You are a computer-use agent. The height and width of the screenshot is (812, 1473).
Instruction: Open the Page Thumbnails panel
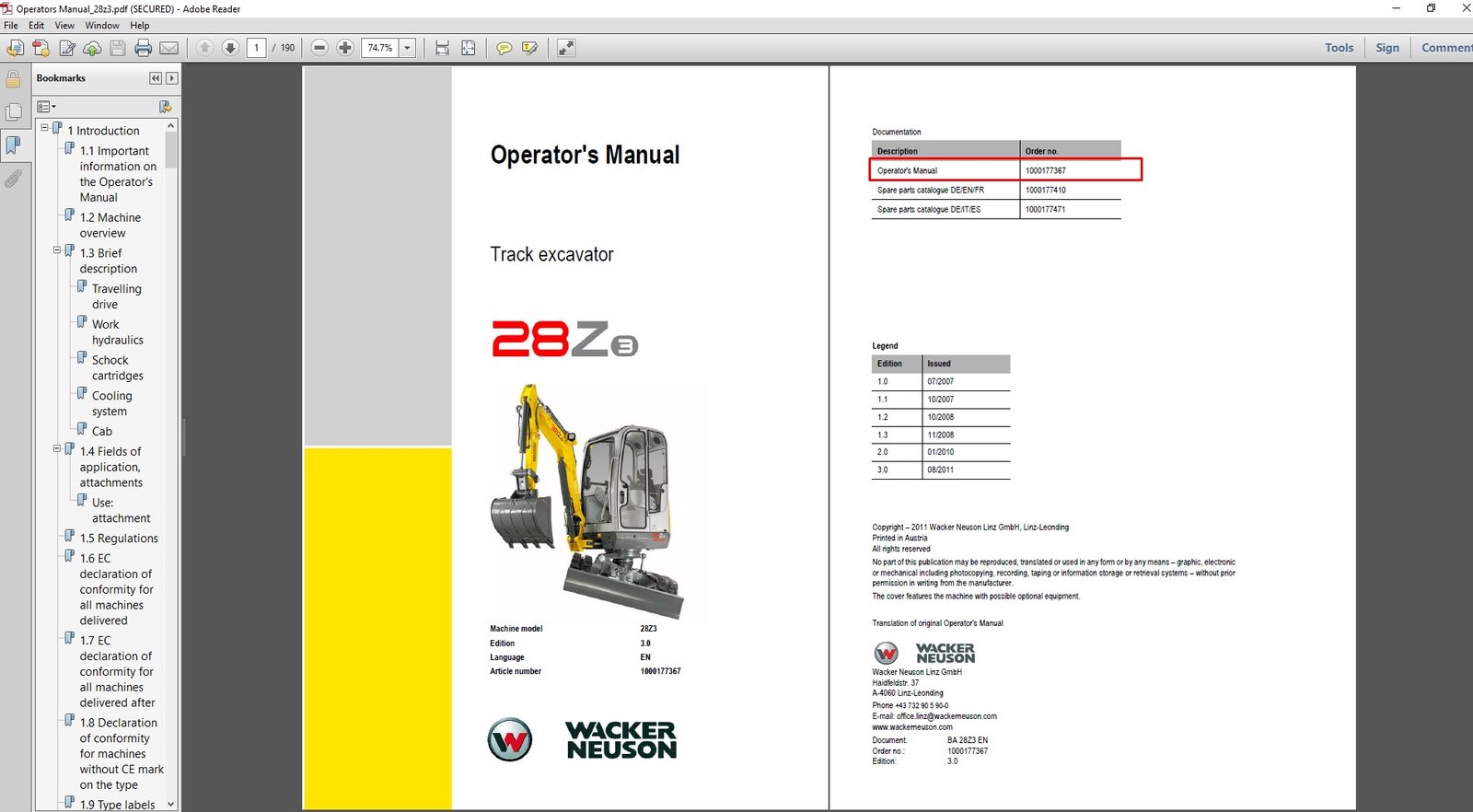pos(14,112)
